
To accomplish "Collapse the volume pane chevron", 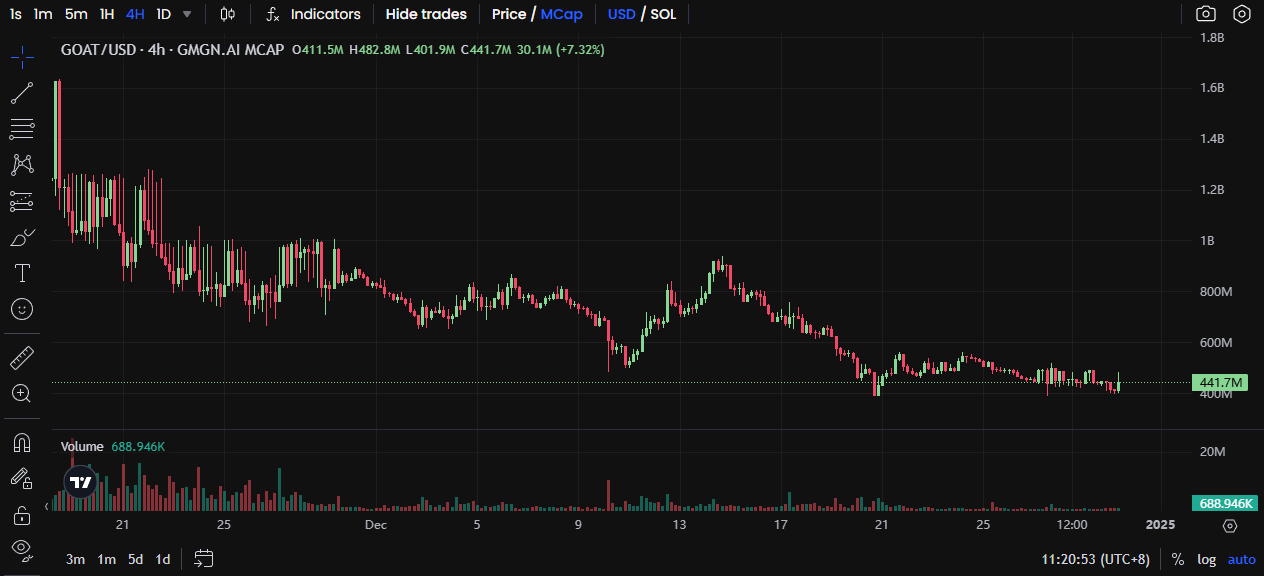I will [x=47, y=507].
